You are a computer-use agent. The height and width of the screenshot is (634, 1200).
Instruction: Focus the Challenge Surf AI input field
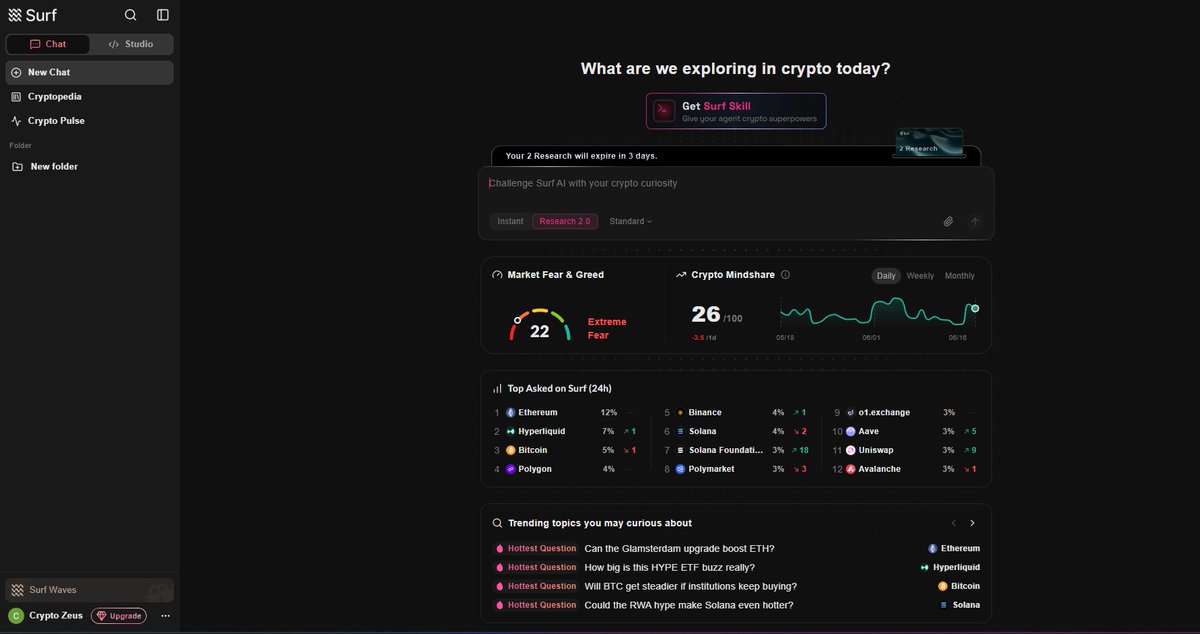(x=736, y=184)
